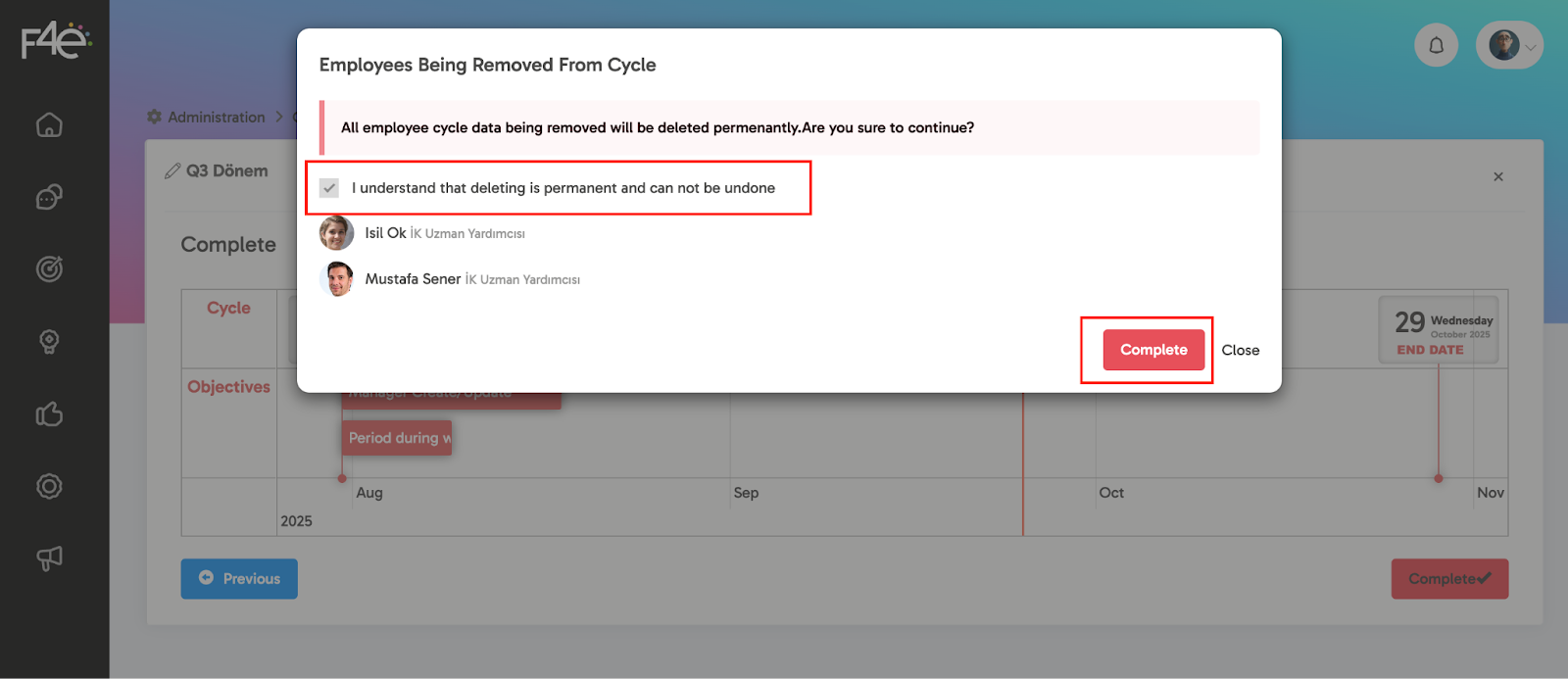Viewport: 1568px width, 679px height.
Task: Click the F4e logo in sidebar
Action: tap(56, 41)
